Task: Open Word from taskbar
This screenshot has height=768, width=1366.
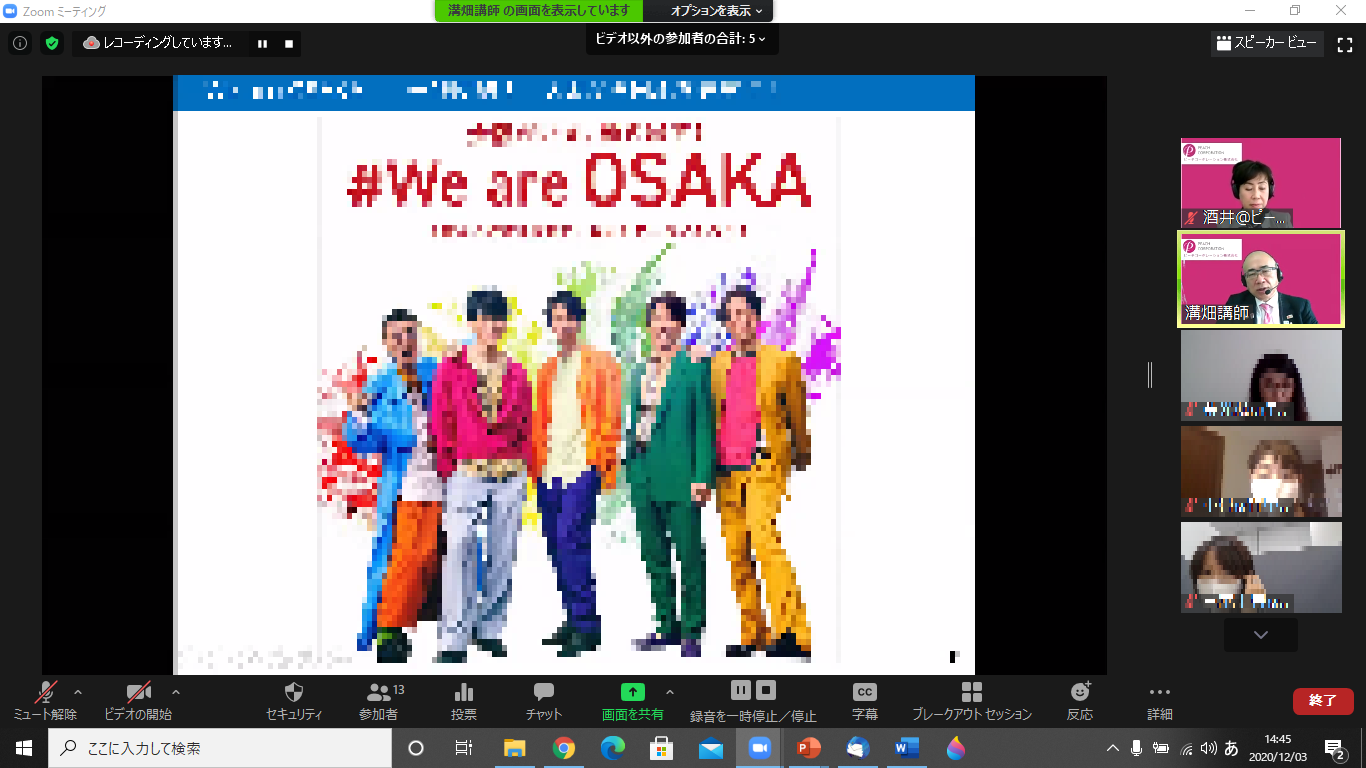Action: tap(906, 748)
